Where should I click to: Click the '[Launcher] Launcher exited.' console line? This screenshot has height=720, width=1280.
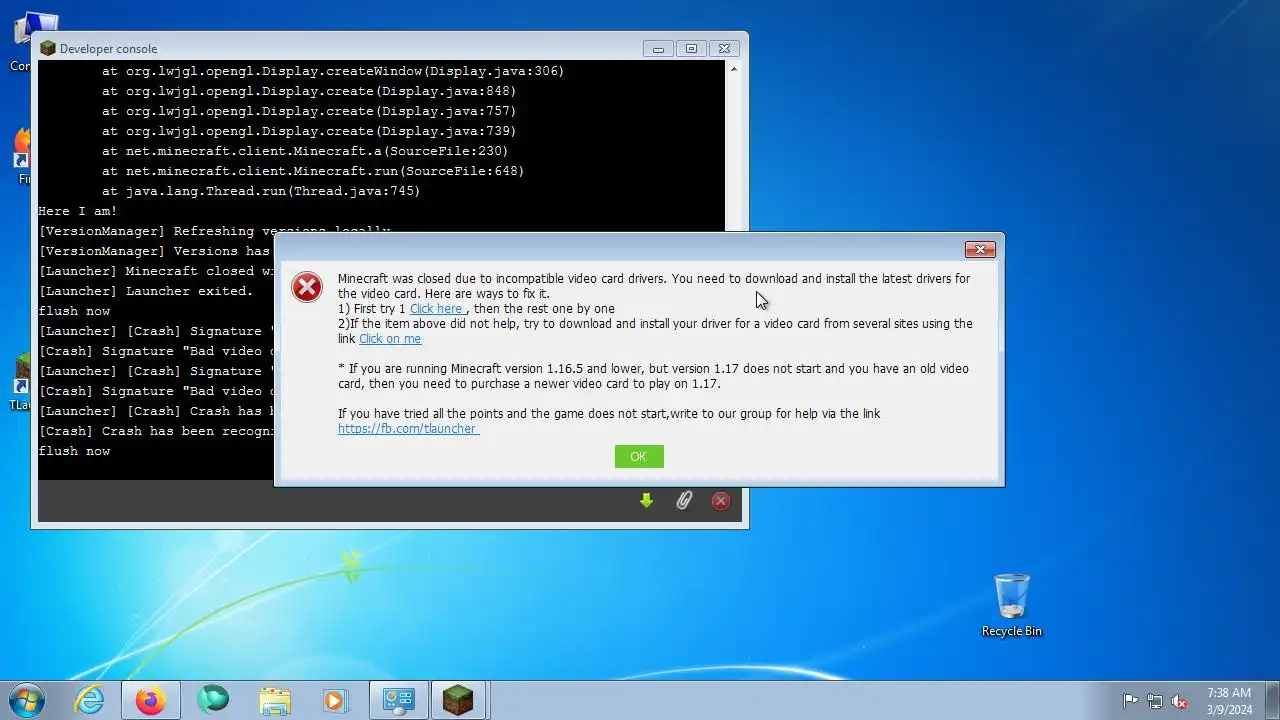click(x=146, y=291)
